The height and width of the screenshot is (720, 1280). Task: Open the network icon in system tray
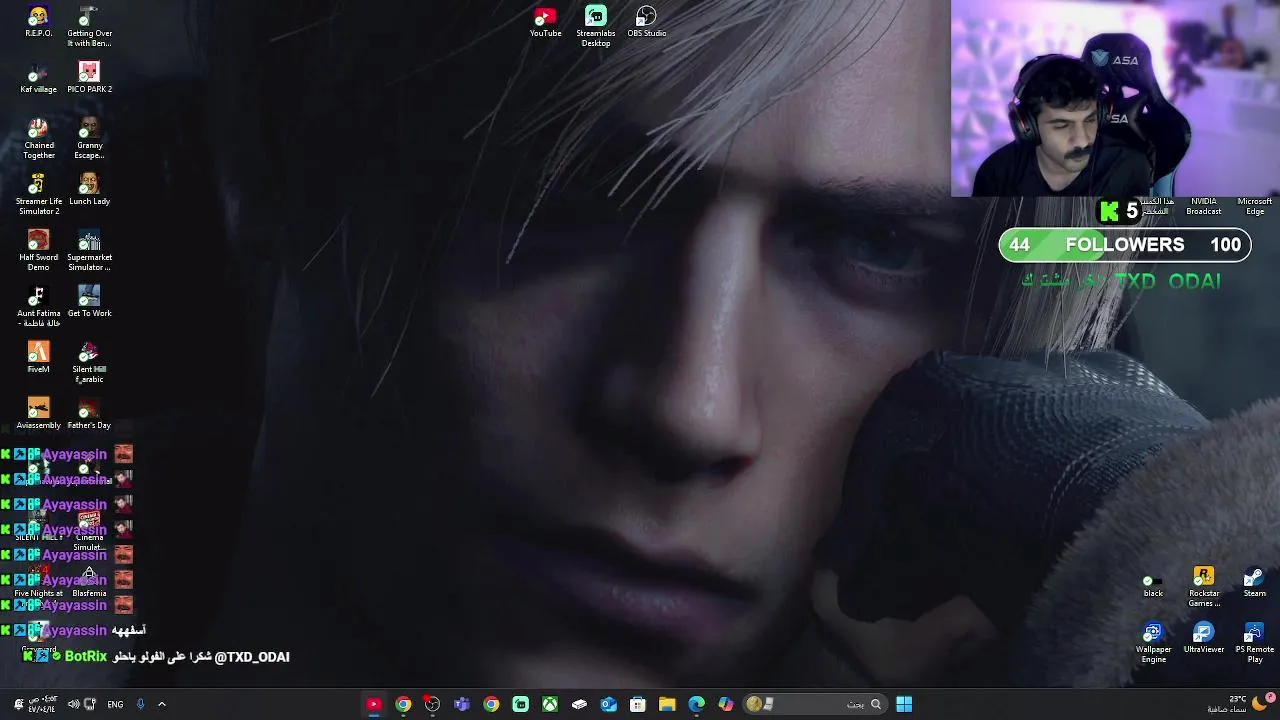click(x=90, y=704)
